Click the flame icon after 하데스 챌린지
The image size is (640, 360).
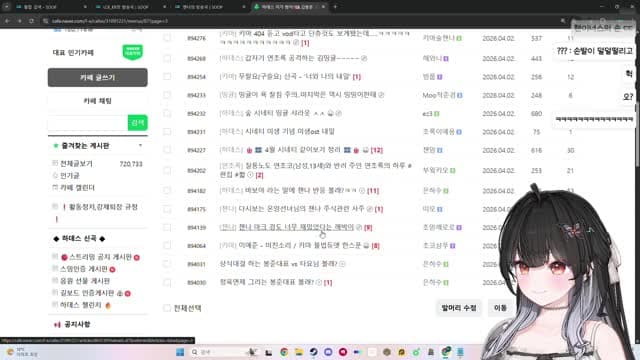(x=108, y=305)
